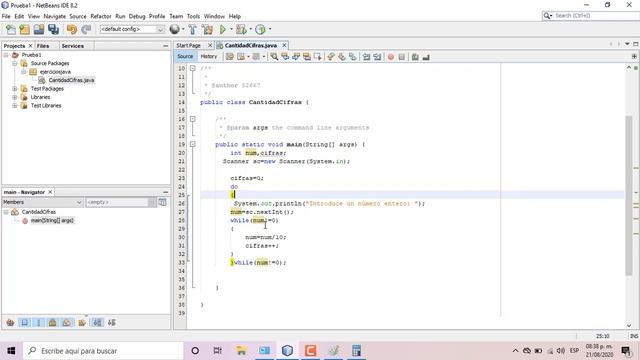Click the Save All toolbar icon
This screenshot has height=360, width=640.
53,29
